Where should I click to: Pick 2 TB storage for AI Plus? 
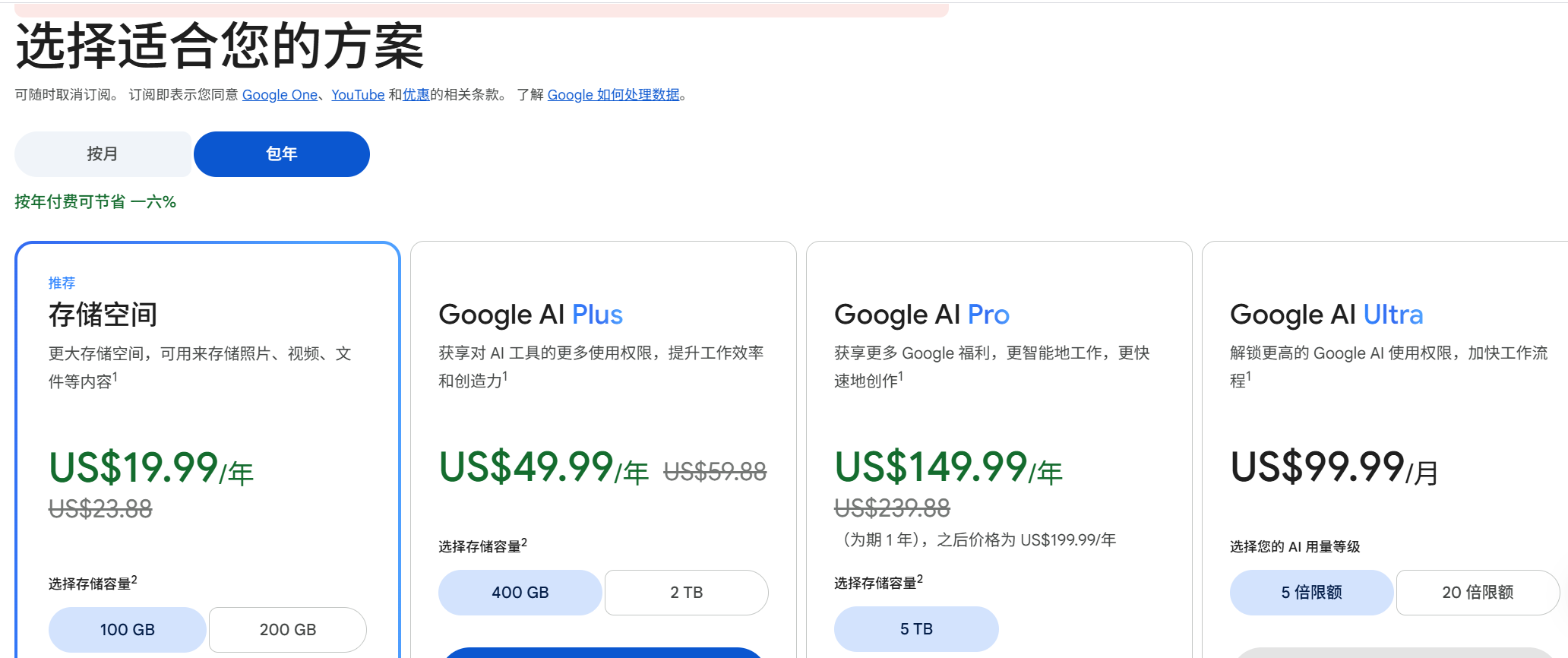tap(687, 593)
